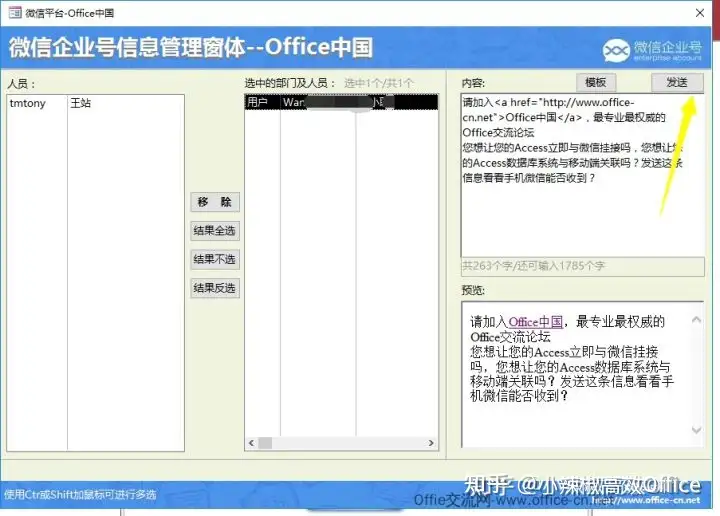Click right arrow of horizontal scrollbar

431,443
